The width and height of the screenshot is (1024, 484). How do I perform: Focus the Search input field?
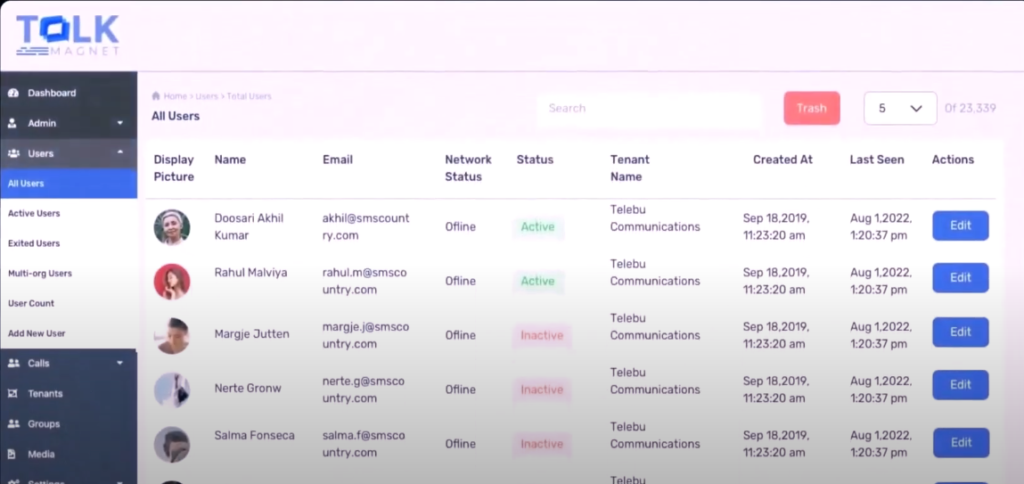[649, 108]
